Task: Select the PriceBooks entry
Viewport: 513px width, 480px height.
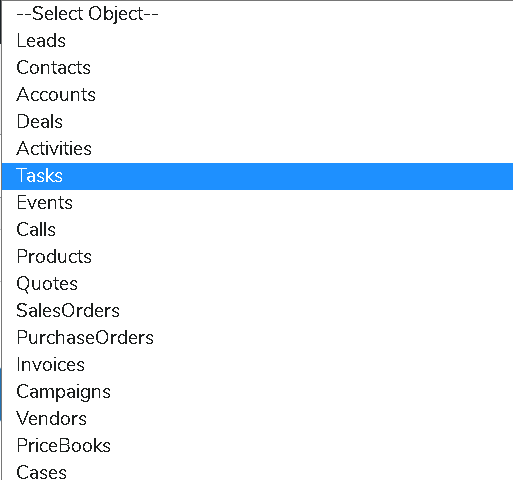Action: click(257, 446)
